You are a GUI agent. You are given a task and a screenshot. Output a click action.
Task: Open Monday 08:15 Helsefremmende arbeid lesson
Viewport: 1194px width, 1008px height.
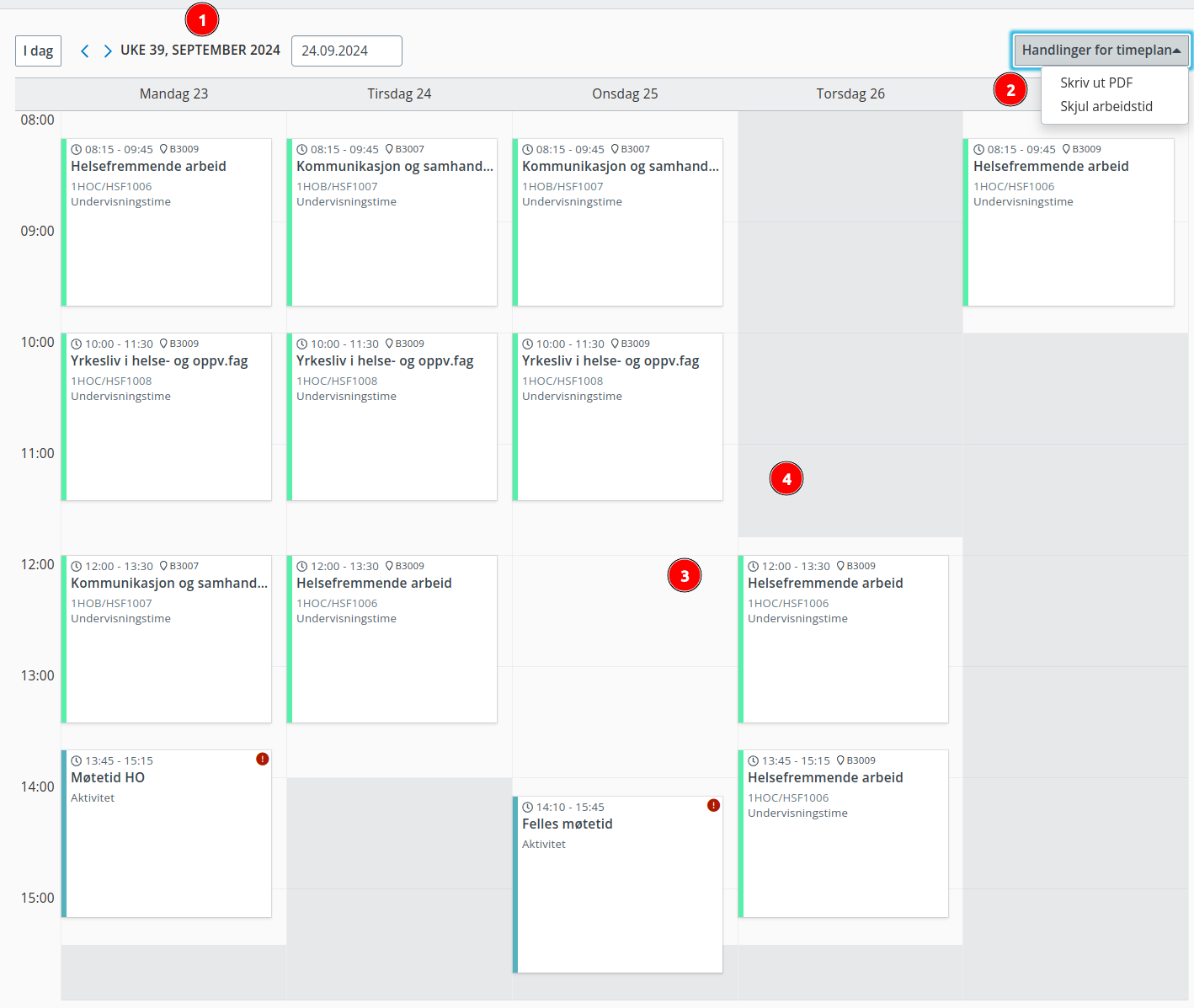click(x=167, y=222)
